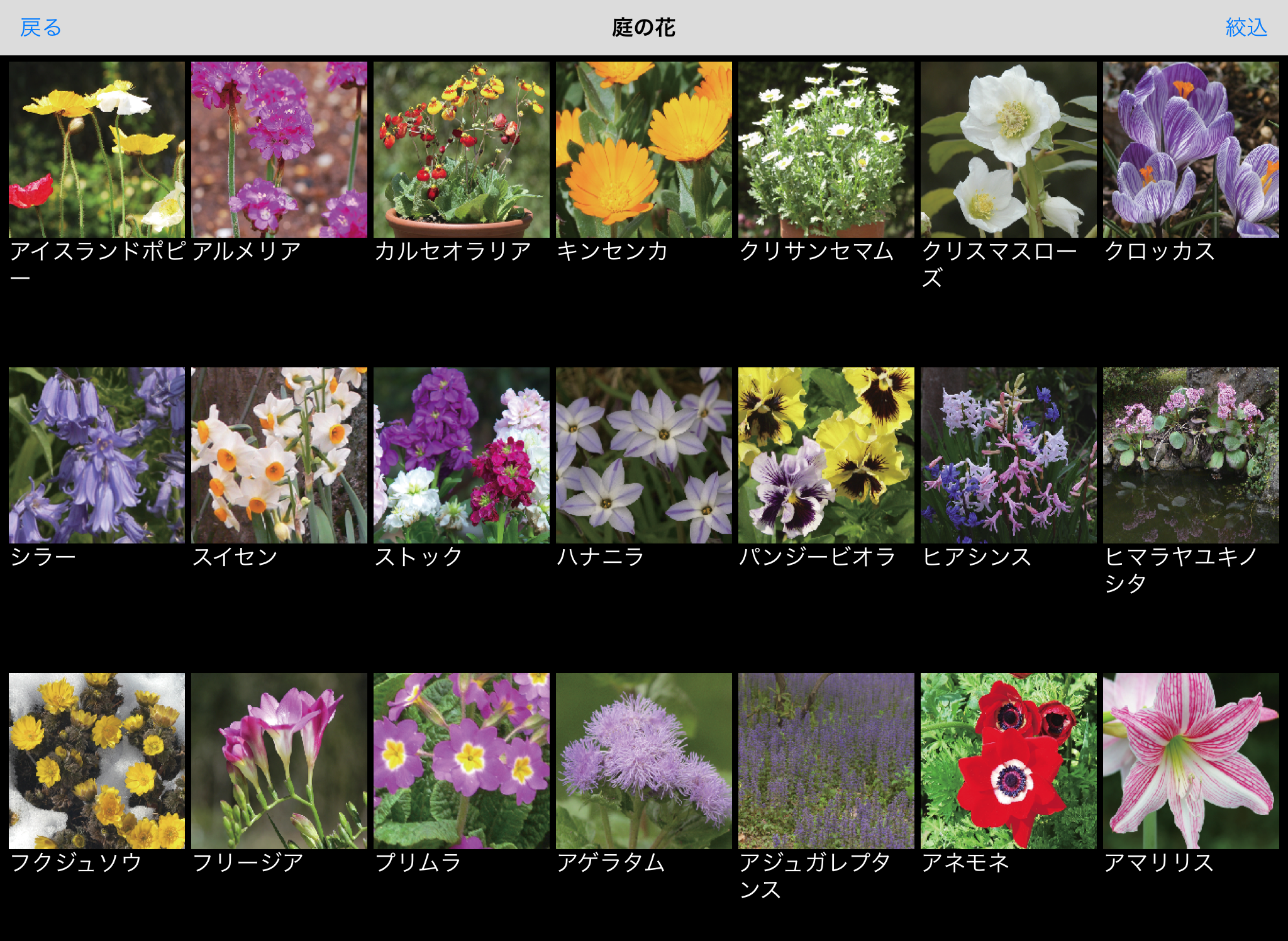
Task: Open the スイセン narcissus image
Action: [279, 455]
